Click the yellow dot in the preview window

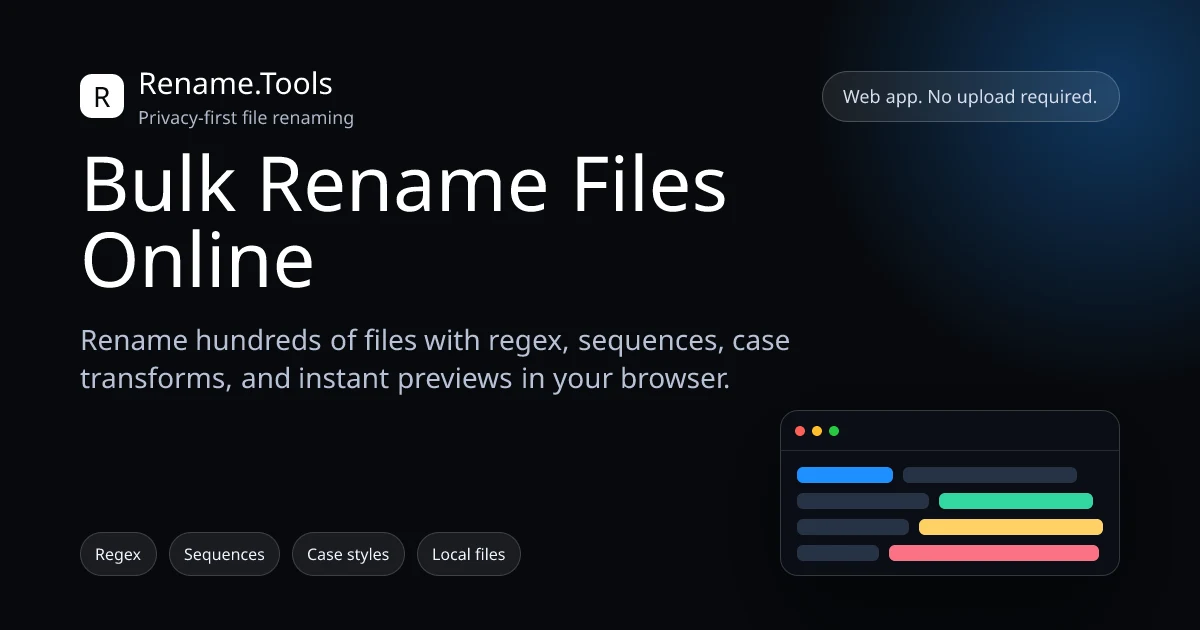817,431
